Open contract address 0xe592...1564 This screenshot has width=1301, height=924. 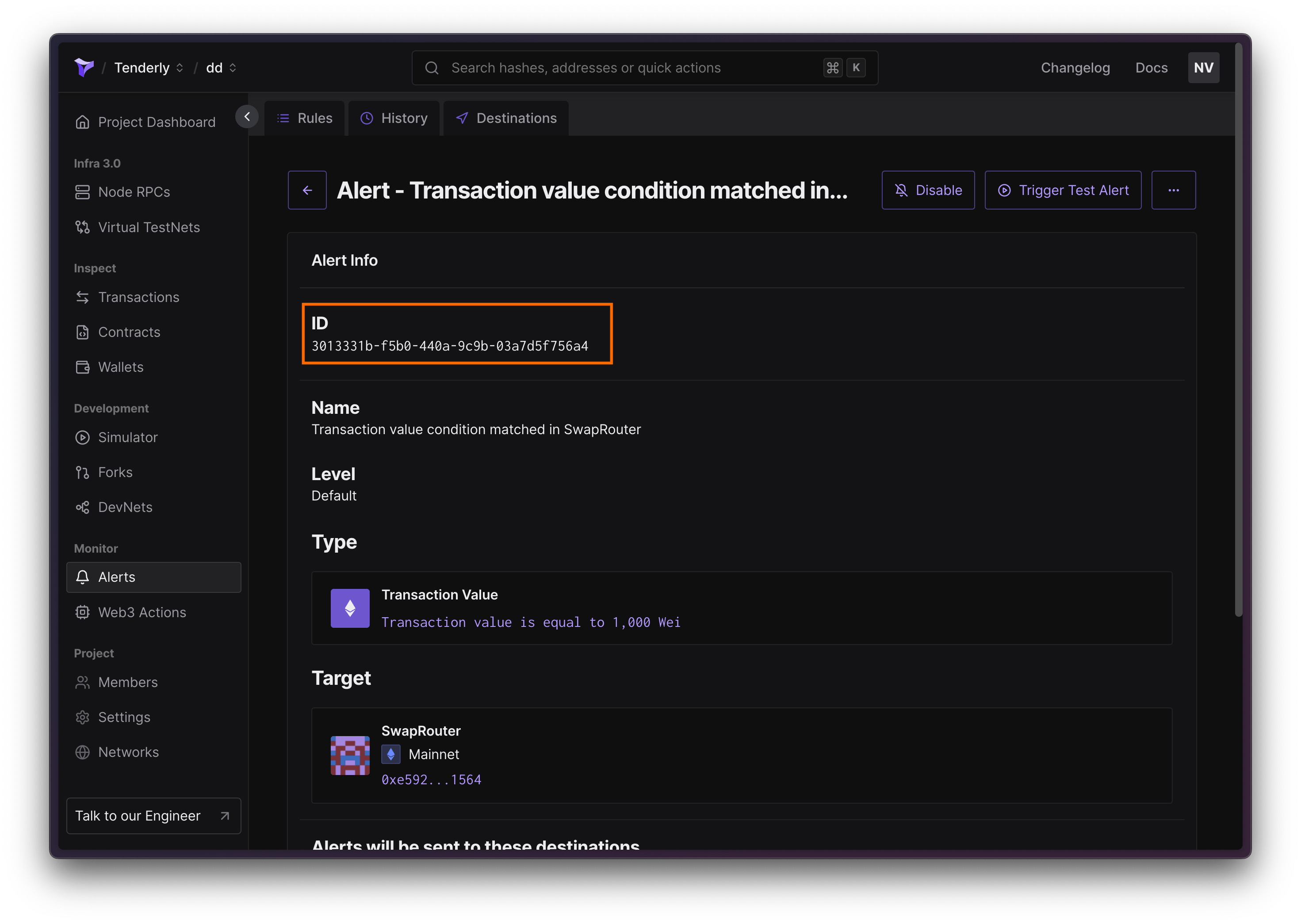click(x=432, y=779)
